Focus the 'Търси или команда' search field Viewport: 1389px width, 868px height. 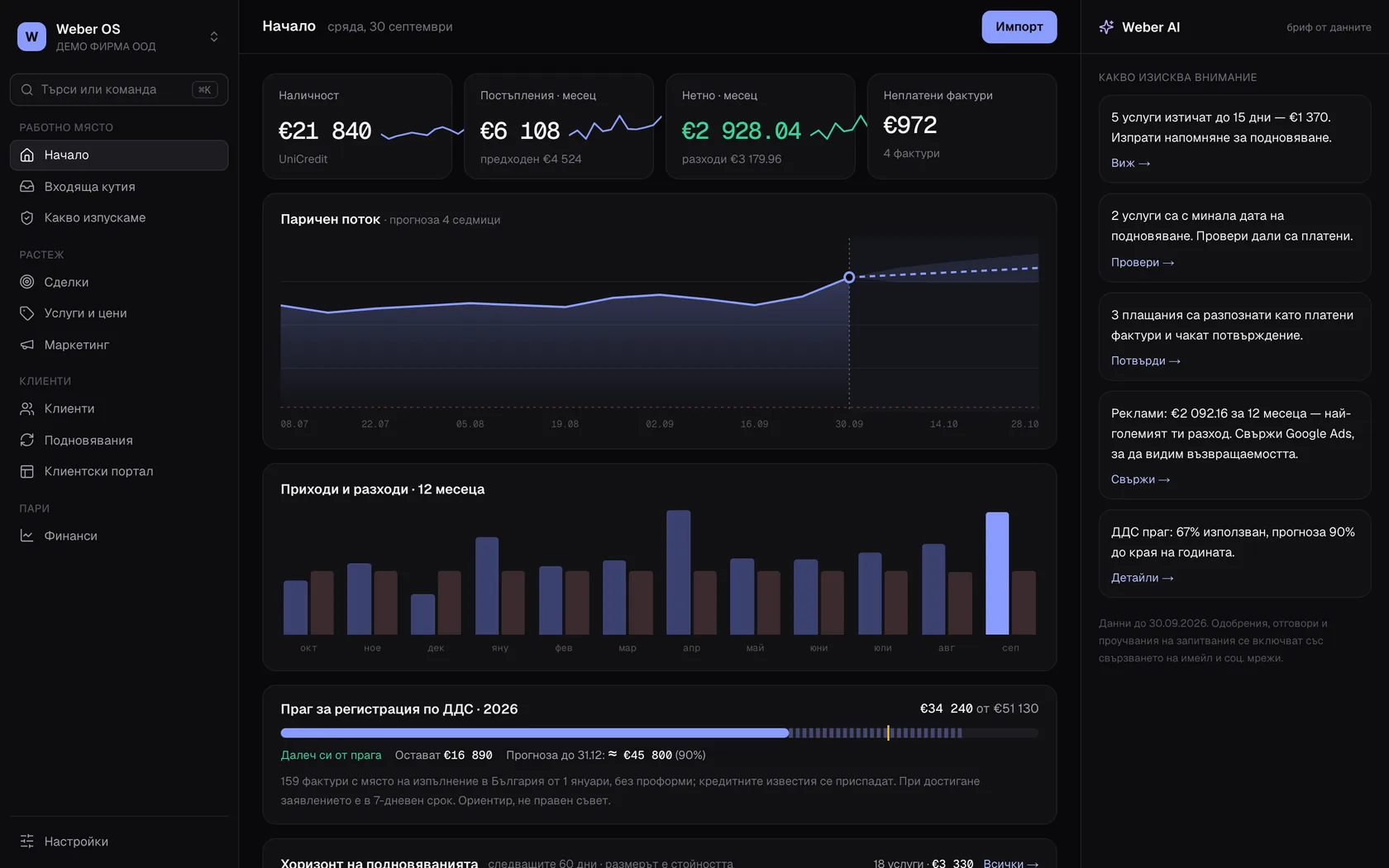(119, 89)
